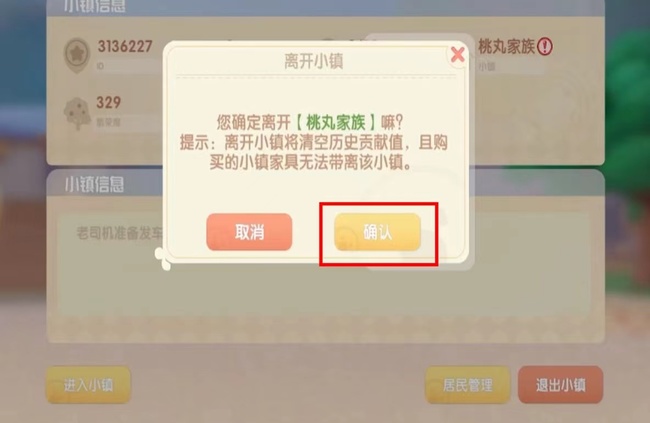650x423 pixels.
Task: Click the green 桃丸家族 text in the dialog
Action: coord(336,122)
